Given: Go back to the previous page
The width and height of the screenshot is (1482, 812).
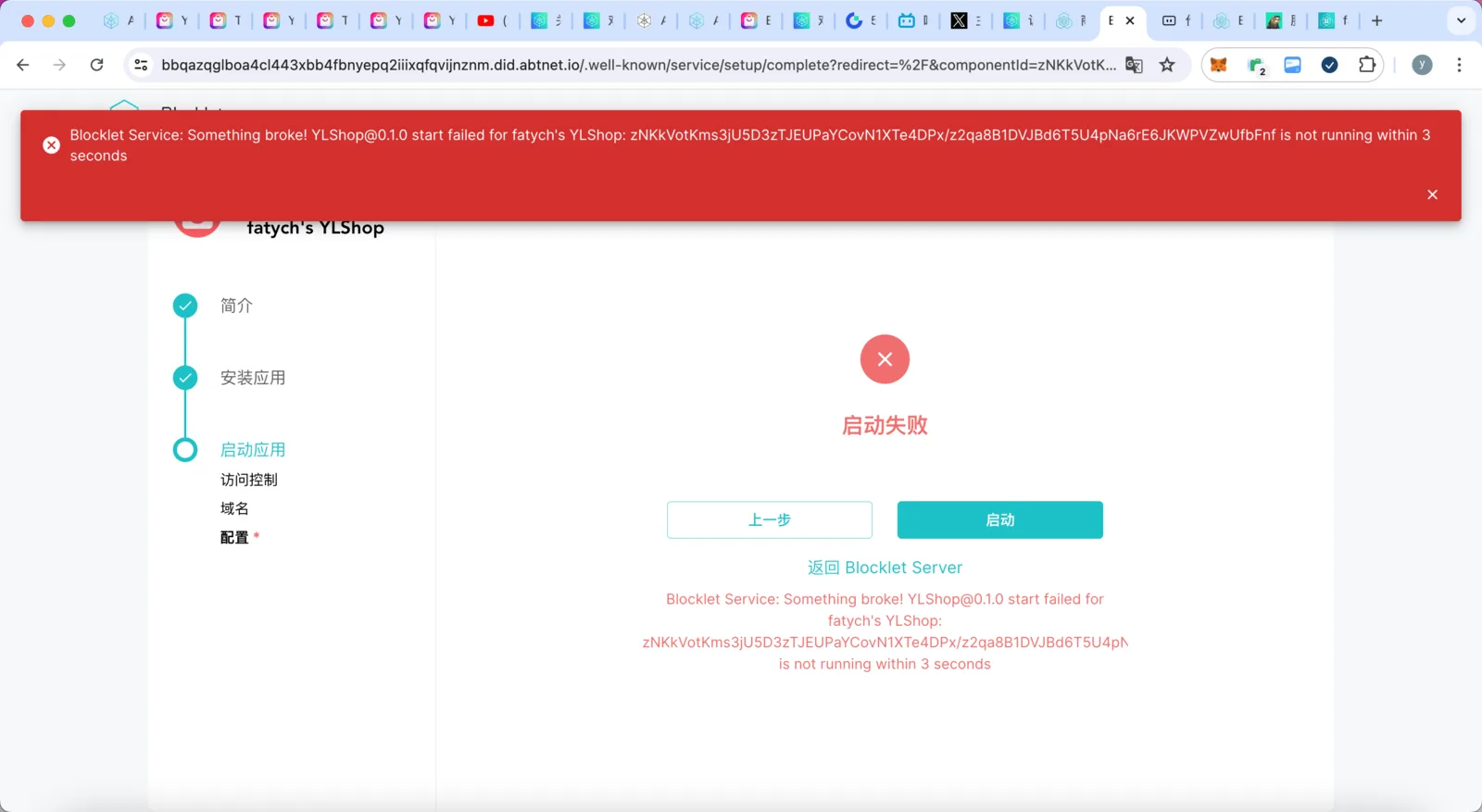Looking at the screenshot, I should [x=23, y=65].
